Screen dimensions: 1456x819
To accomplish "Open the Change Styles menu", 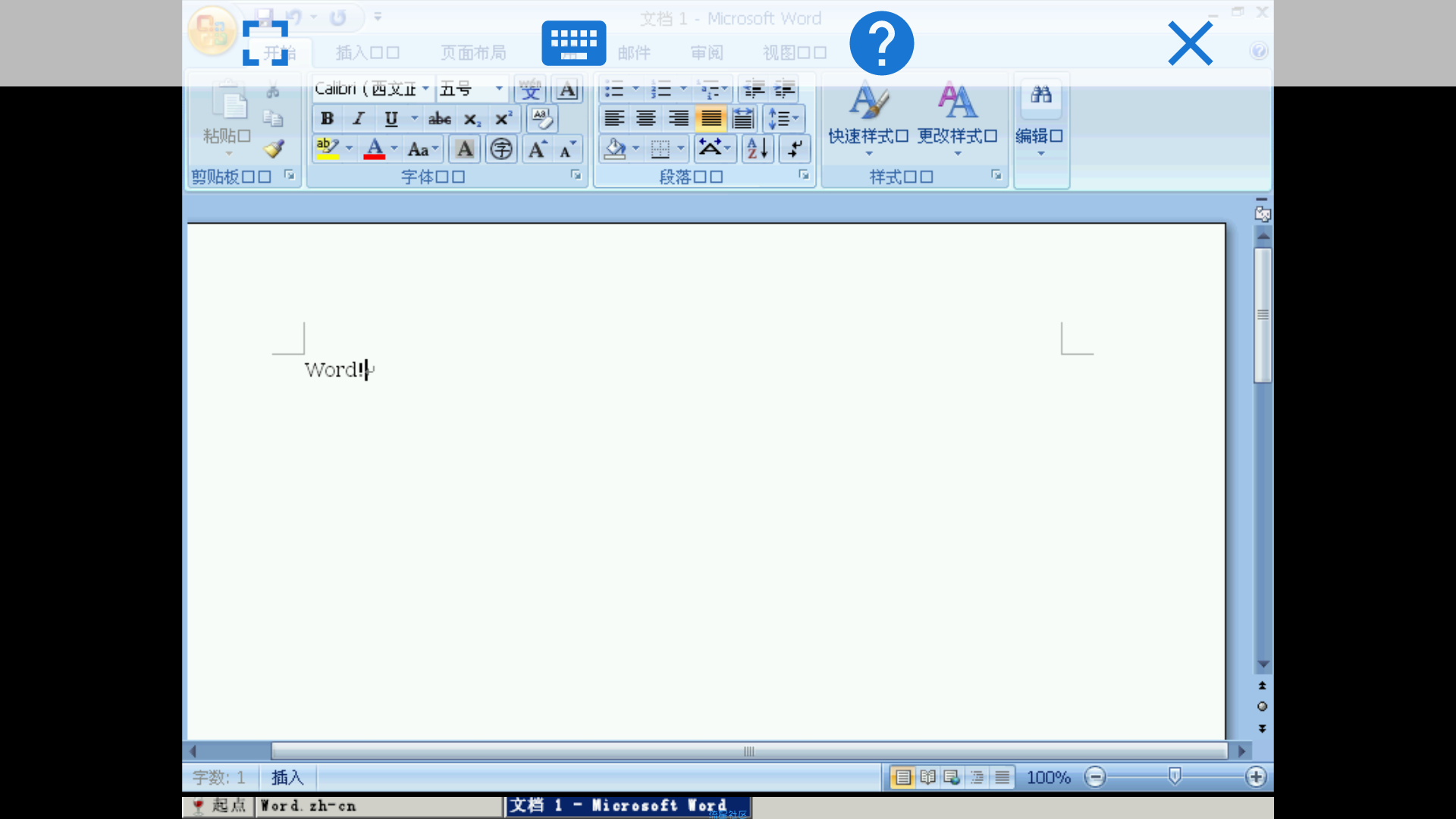I will [958, 118].
